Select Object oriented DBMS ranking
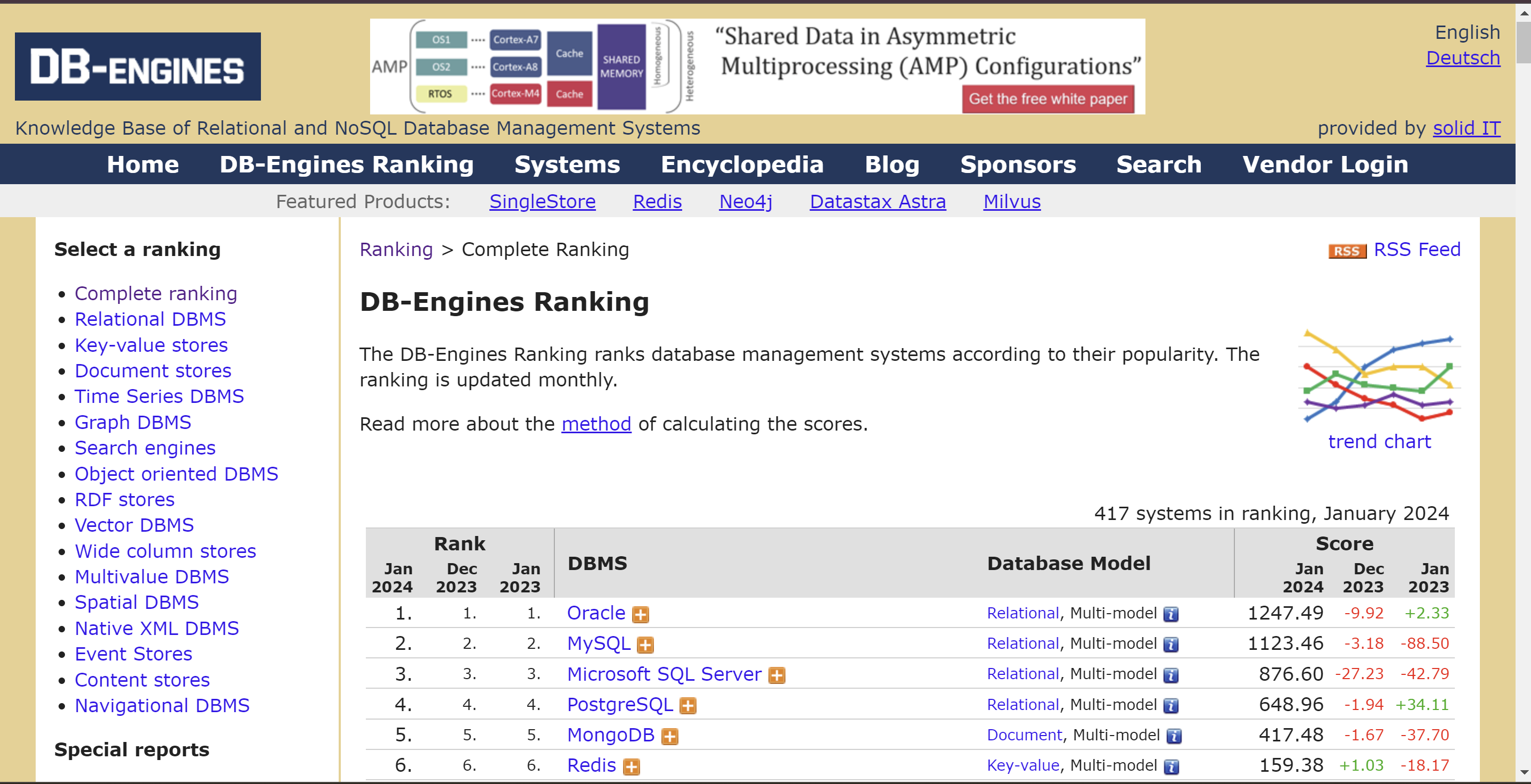This screenshot has height=784, width=1531. pyautogui.click(x=176, y=474)
